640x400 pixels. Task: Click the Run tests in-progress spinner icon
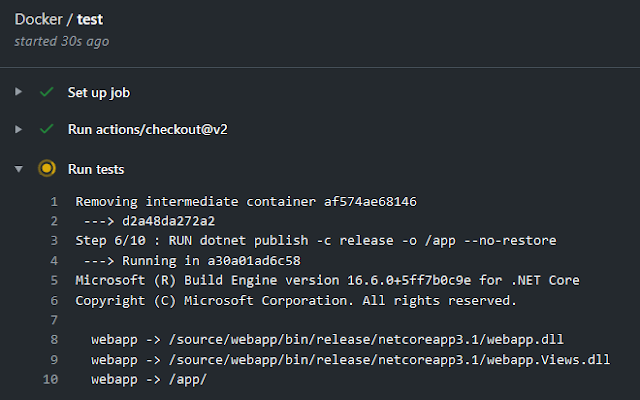click(x=46, y=169)
